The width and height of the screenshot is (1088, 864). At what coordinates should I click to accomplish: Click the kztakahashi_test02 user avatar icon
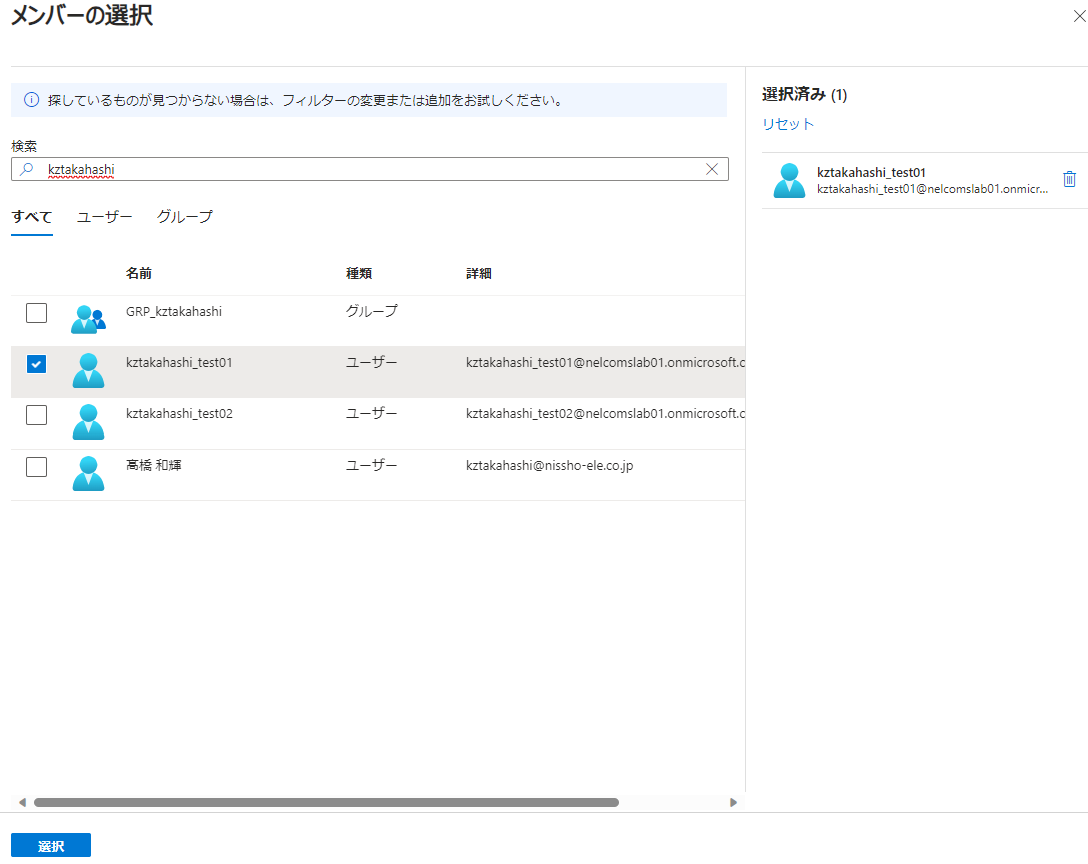[x=88, y=422]
